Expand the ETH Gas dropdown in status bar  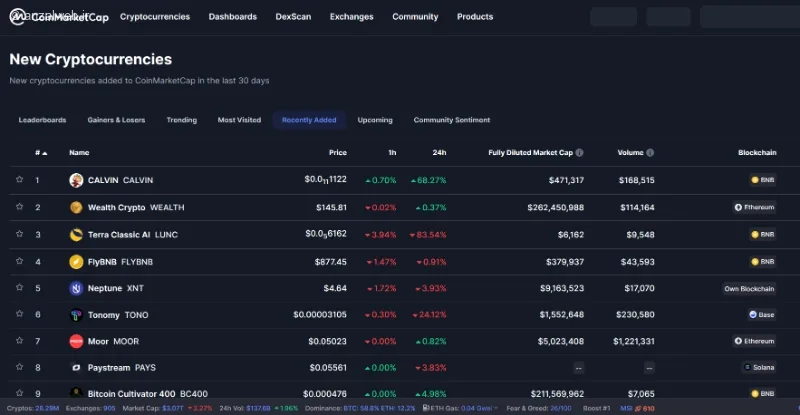tap(496, 408)
